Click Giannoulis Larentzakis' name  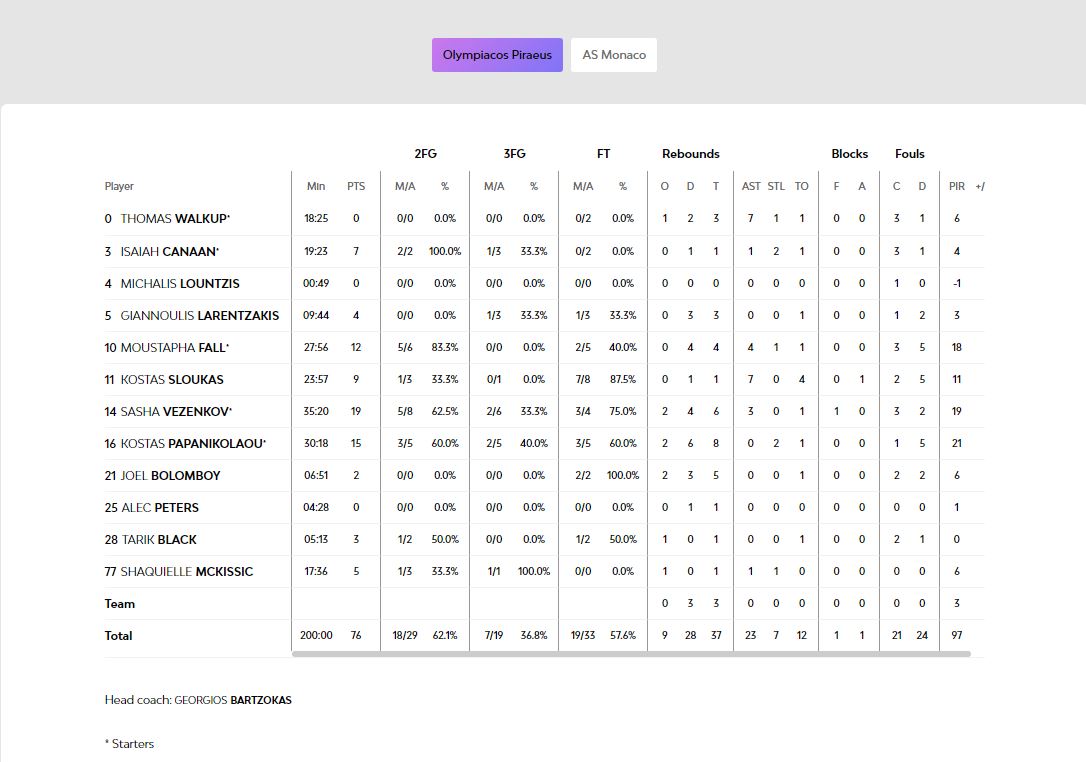point(199,315)
